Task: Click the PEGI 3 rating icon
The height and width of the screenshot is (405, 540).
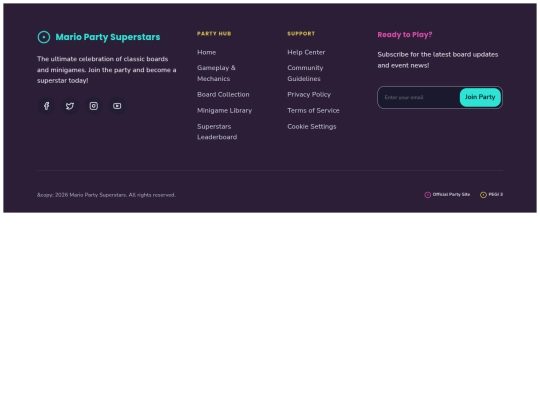Action: click(x=483, y=195)
